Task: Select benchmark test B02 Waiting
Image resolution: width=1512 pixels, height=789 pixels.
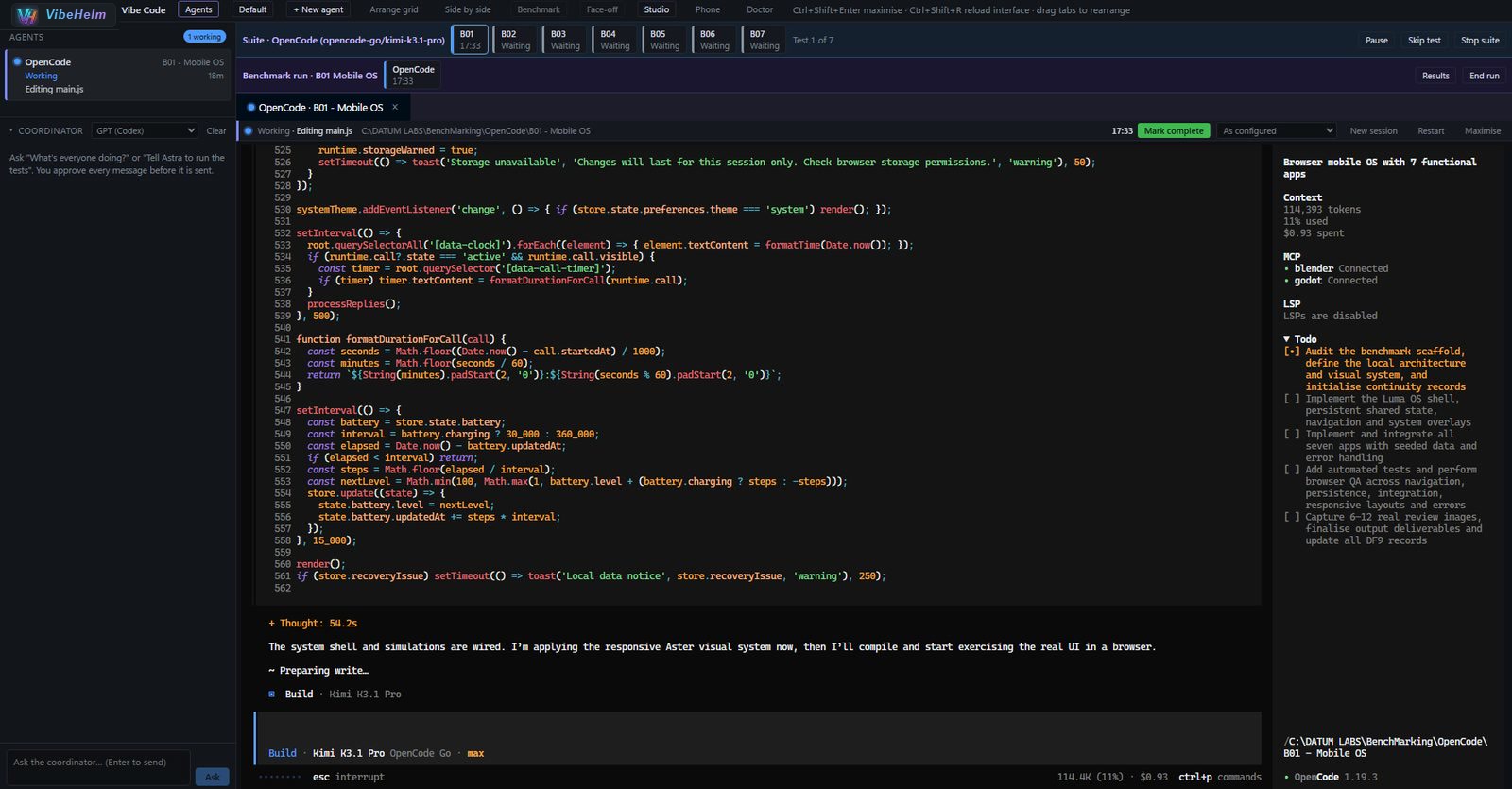Action: [x=515, y=40]
